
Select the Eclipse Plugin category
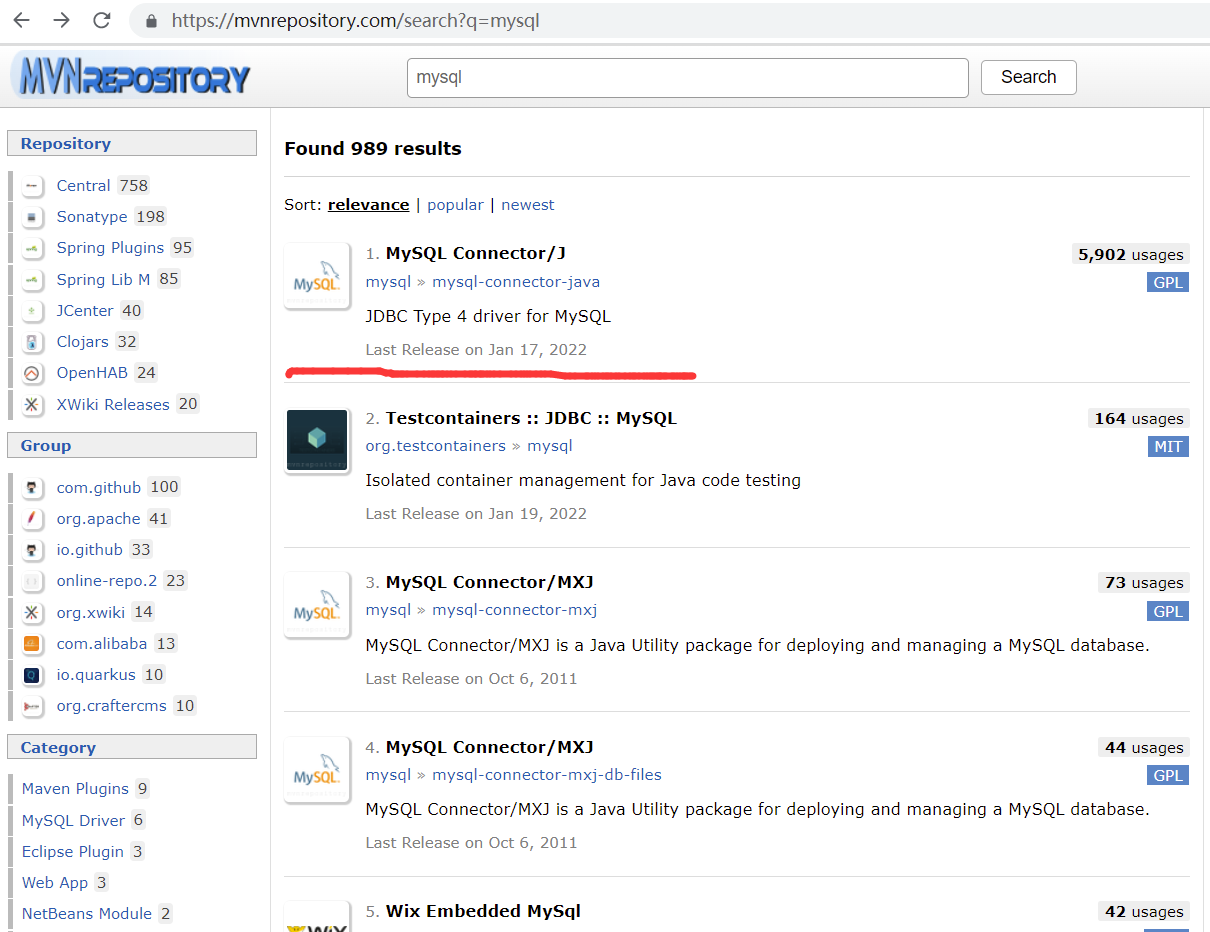[x=73, y=852]
